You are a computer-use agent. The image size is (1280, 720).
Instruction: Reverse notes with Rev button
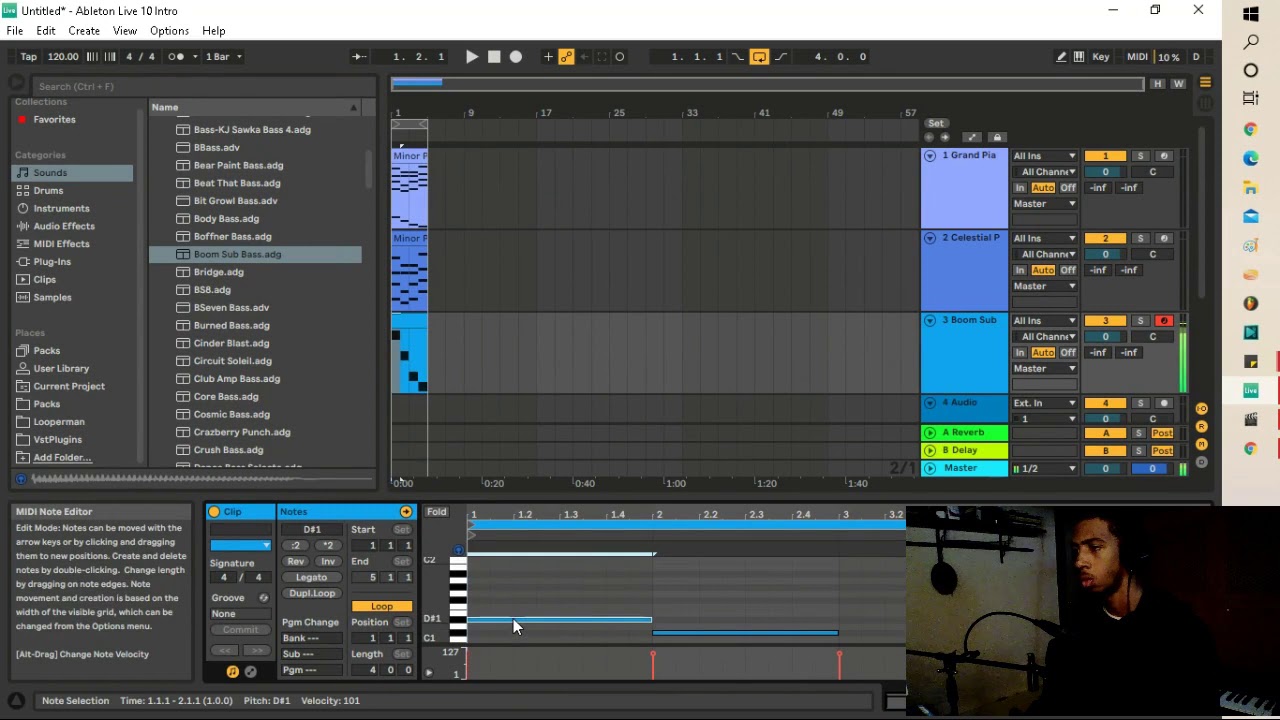click(x=296, y=562)
